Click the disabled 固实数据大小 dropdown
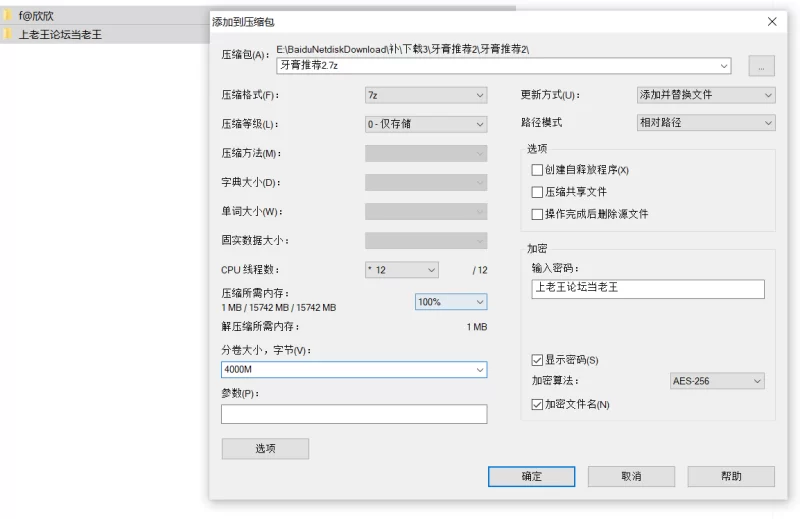This screenshot has height=519, width=800. (x=426, y=240)
